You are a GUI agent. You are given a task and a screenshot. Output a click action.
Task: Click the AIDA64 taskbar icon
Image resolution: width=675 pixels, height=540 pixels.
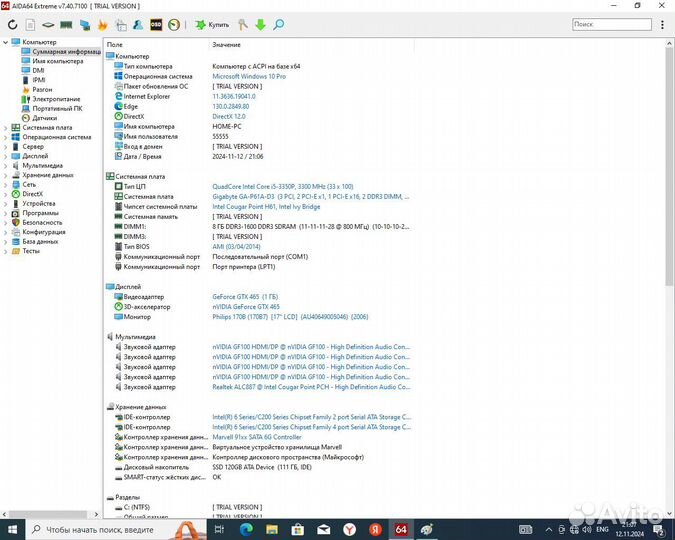point(401,529)
